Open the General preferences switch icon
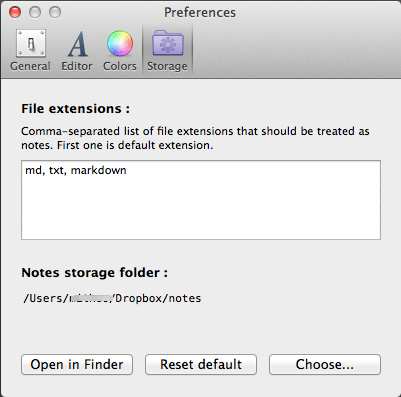Image resolution: width=401 pixels, height=397 pixels. click(x=31, y=43)
